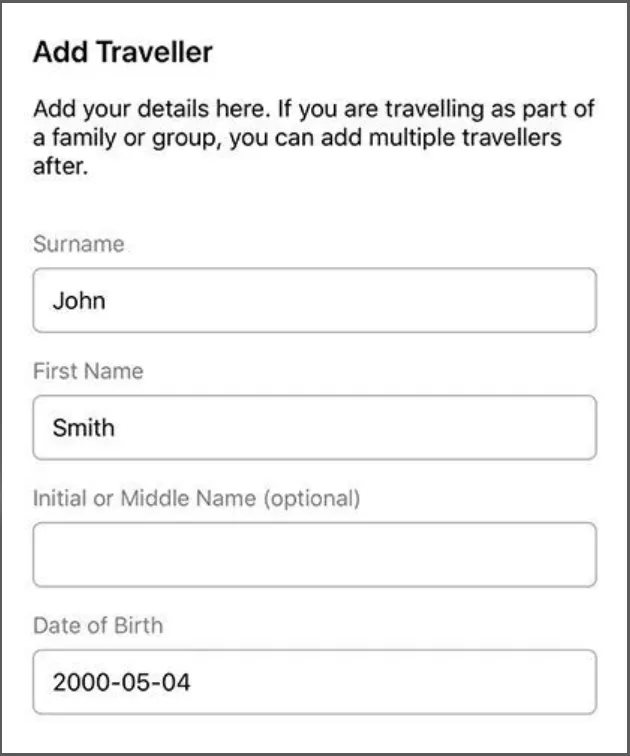This screenshot has height=756, width=630.
Task: Click the text "Smith" in the First Name box
Action: (x=83, y=428)
